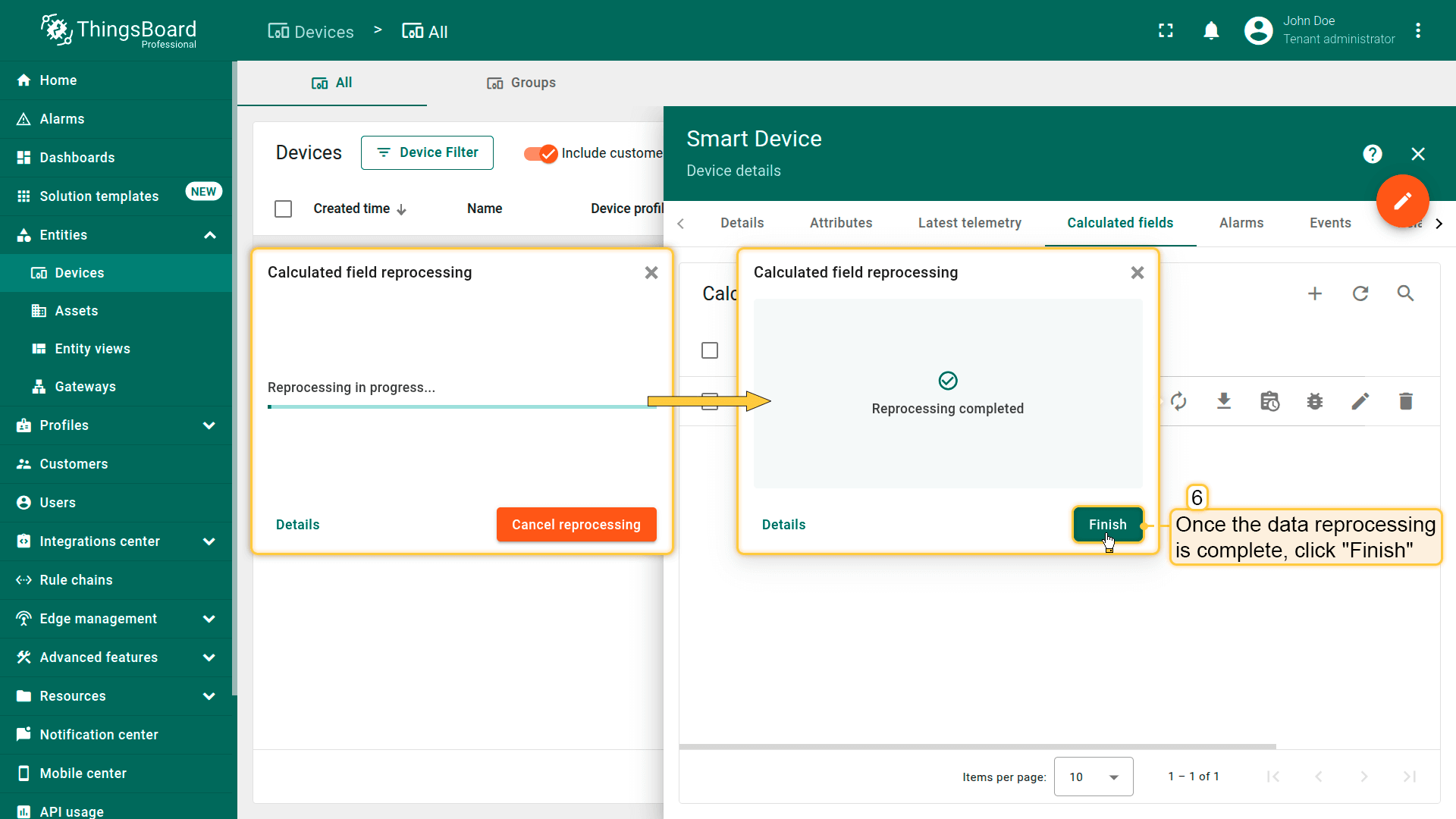
Task: Click Cancel reprocessing button
Action: click(x=576, y=525)
